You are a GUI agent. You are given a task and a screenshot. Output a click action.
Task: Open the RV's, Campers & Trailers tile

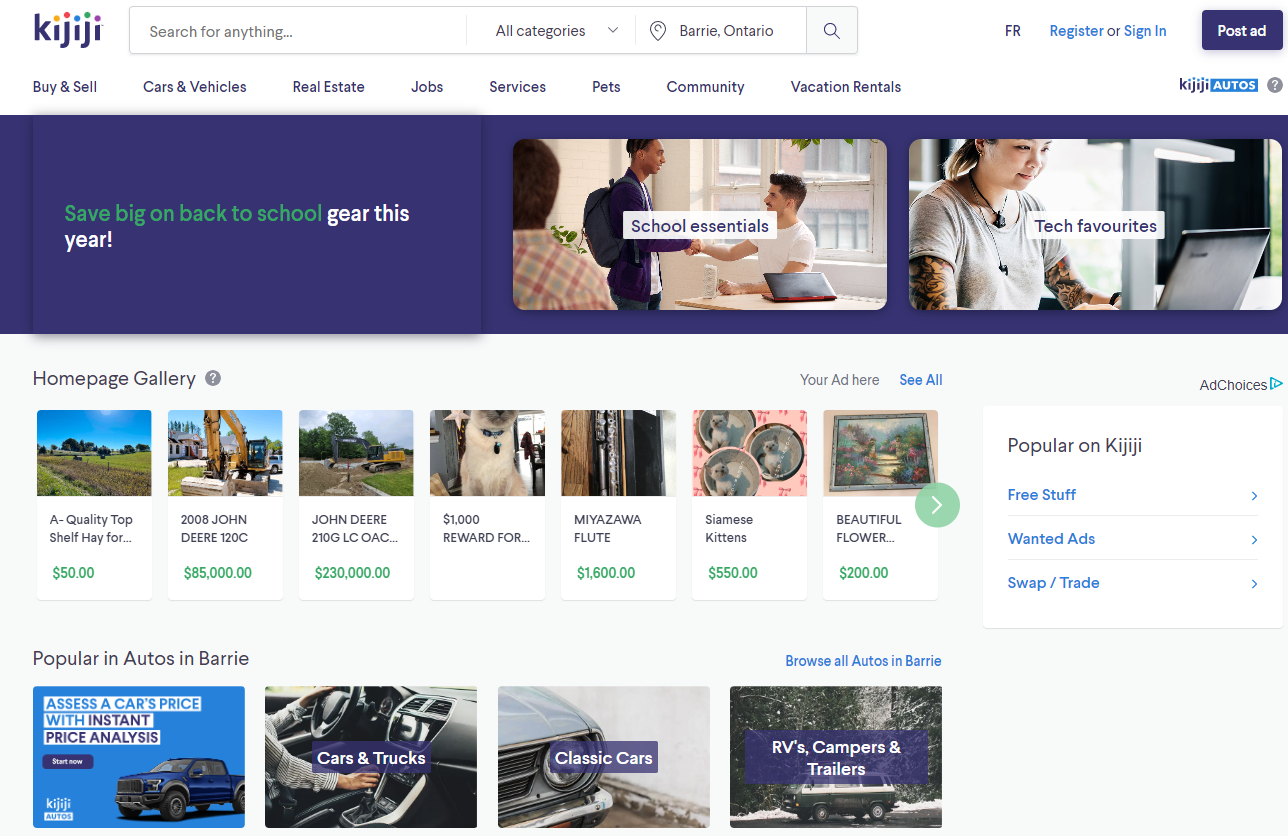[x=836, y=757]
